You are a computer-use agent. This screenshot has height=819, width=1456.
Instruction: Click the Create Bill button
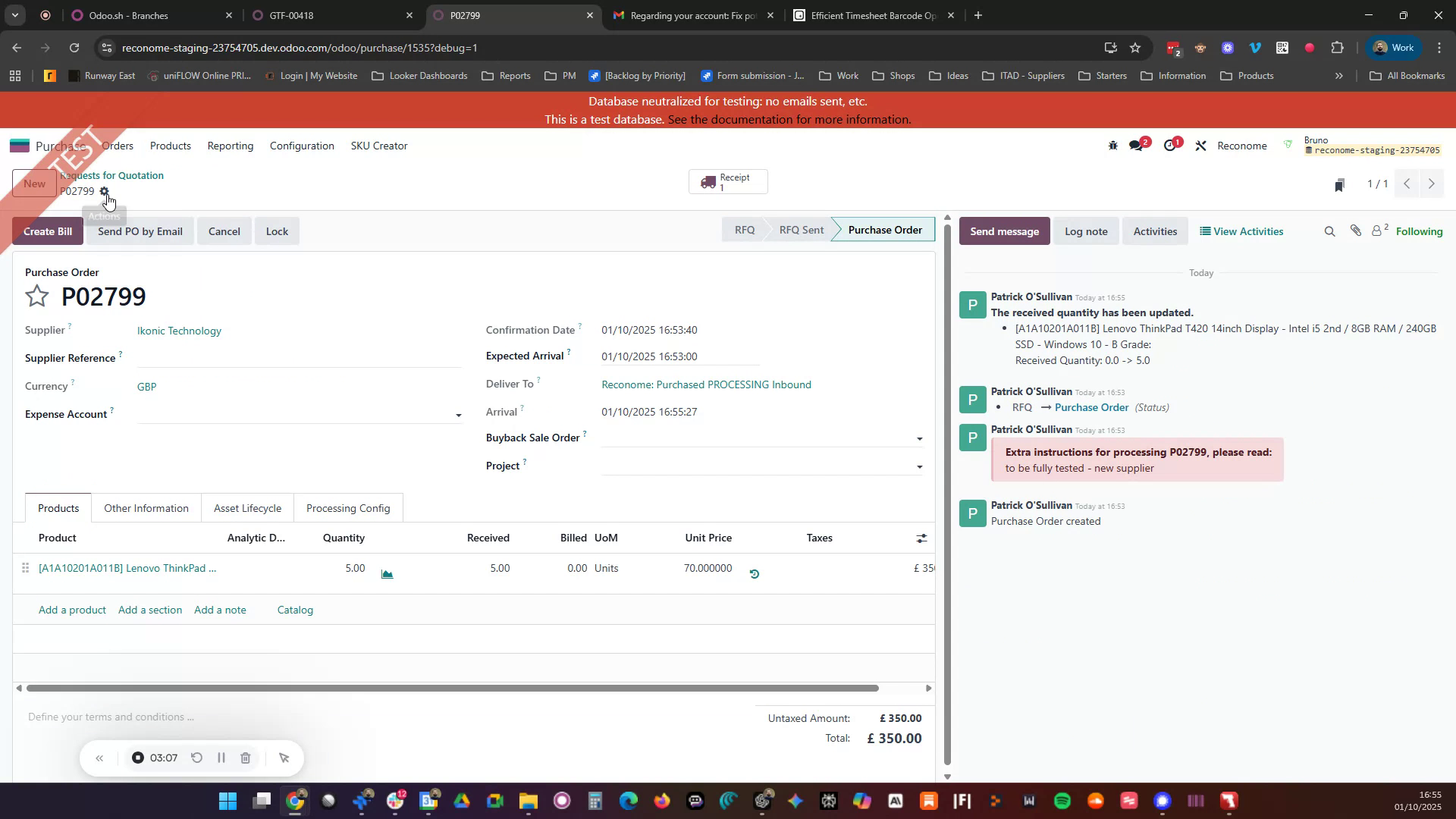click(x=47, y=231)
